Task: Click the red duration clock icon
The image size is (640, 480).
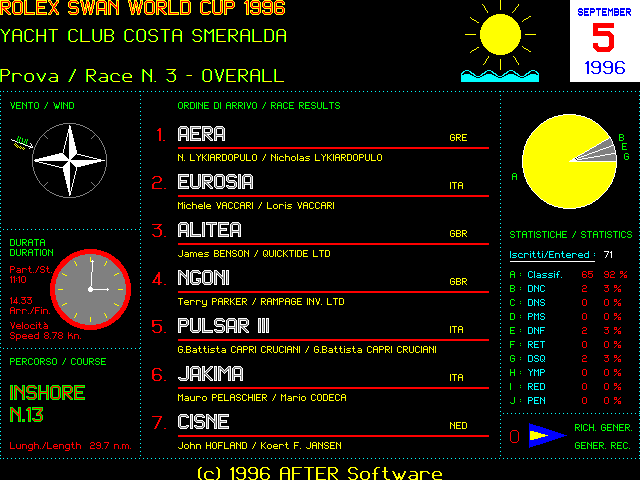Action: click(x=91, y=289)
